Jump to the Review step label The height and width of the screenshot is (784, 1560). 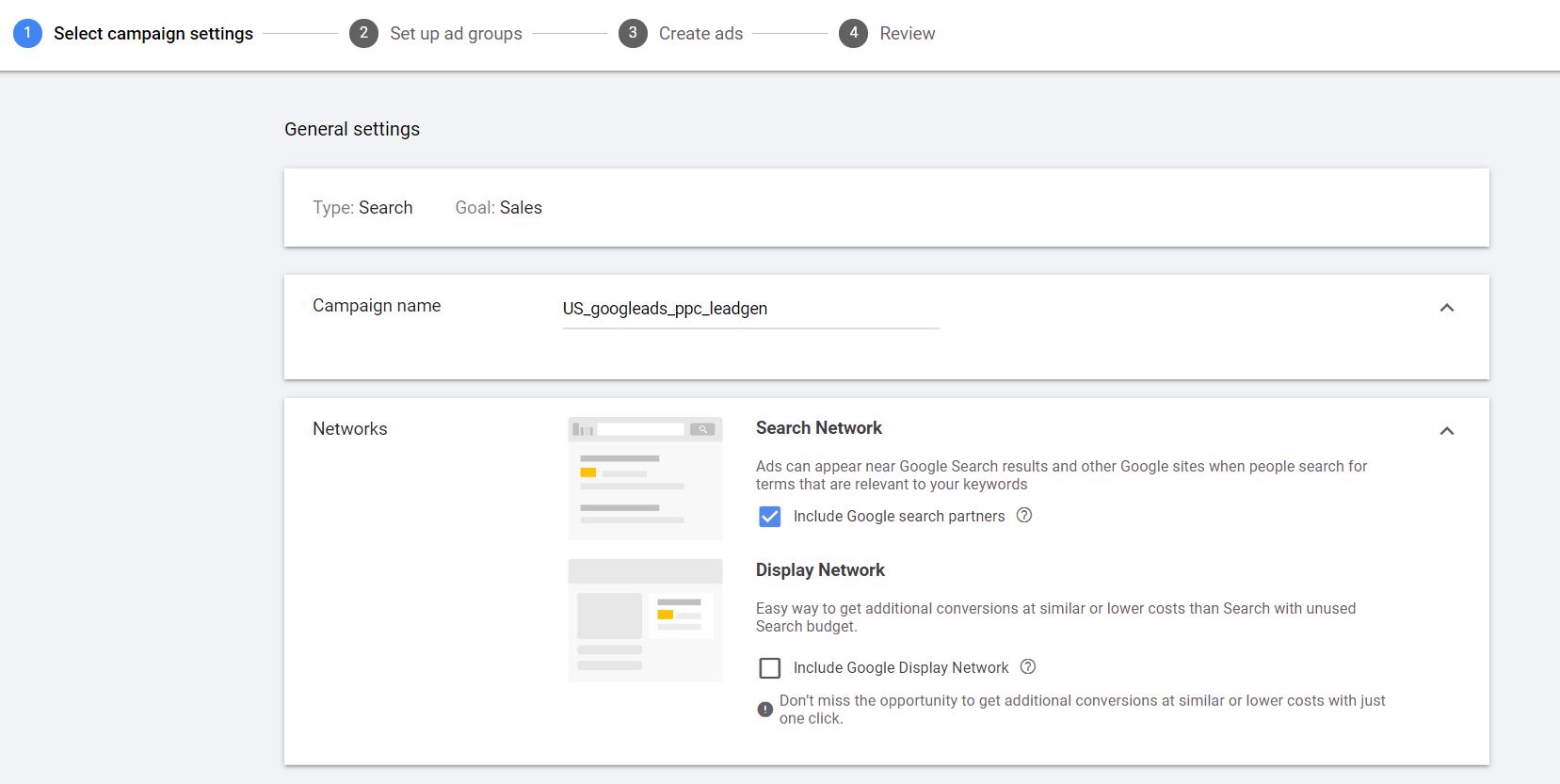click(907, 34)
